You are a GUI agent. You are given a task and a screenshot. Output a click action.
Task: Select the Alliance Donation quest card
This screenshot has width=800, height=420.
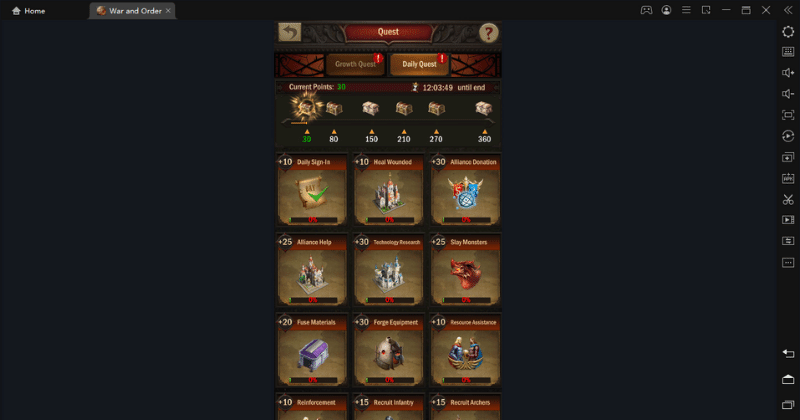click(465, 190)
